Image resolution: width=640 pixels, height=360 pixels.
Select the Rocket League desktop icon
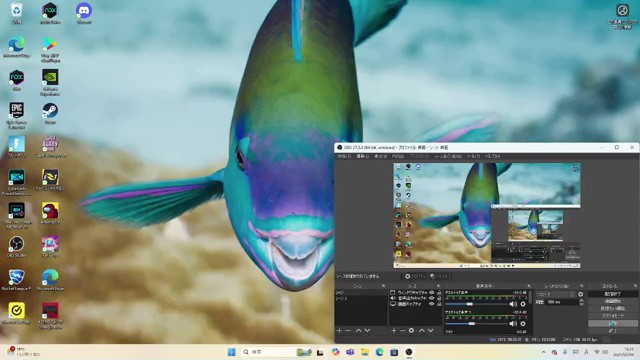(17, 280)
